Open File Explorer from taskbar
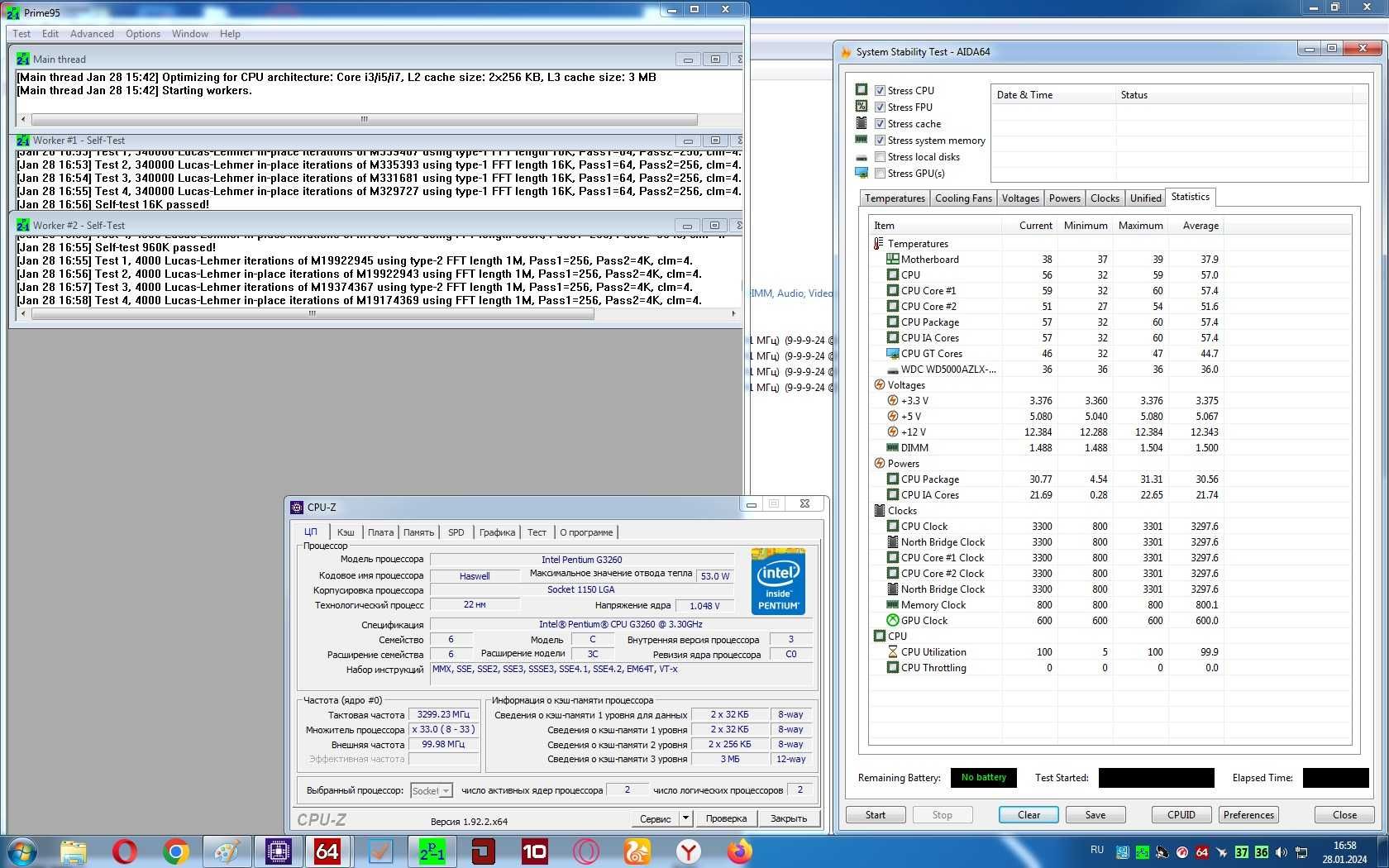1389x868 pixels. tap(74, 851)
